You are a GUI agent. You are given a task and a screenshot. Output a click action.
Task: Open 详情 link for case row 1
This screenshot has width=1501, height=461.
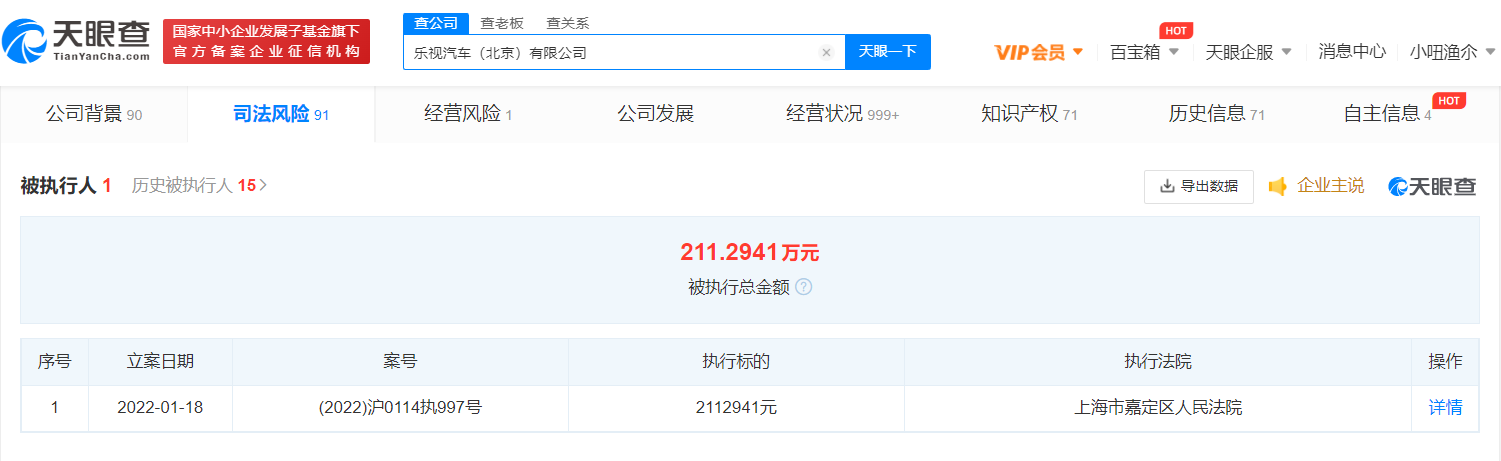1445,408
